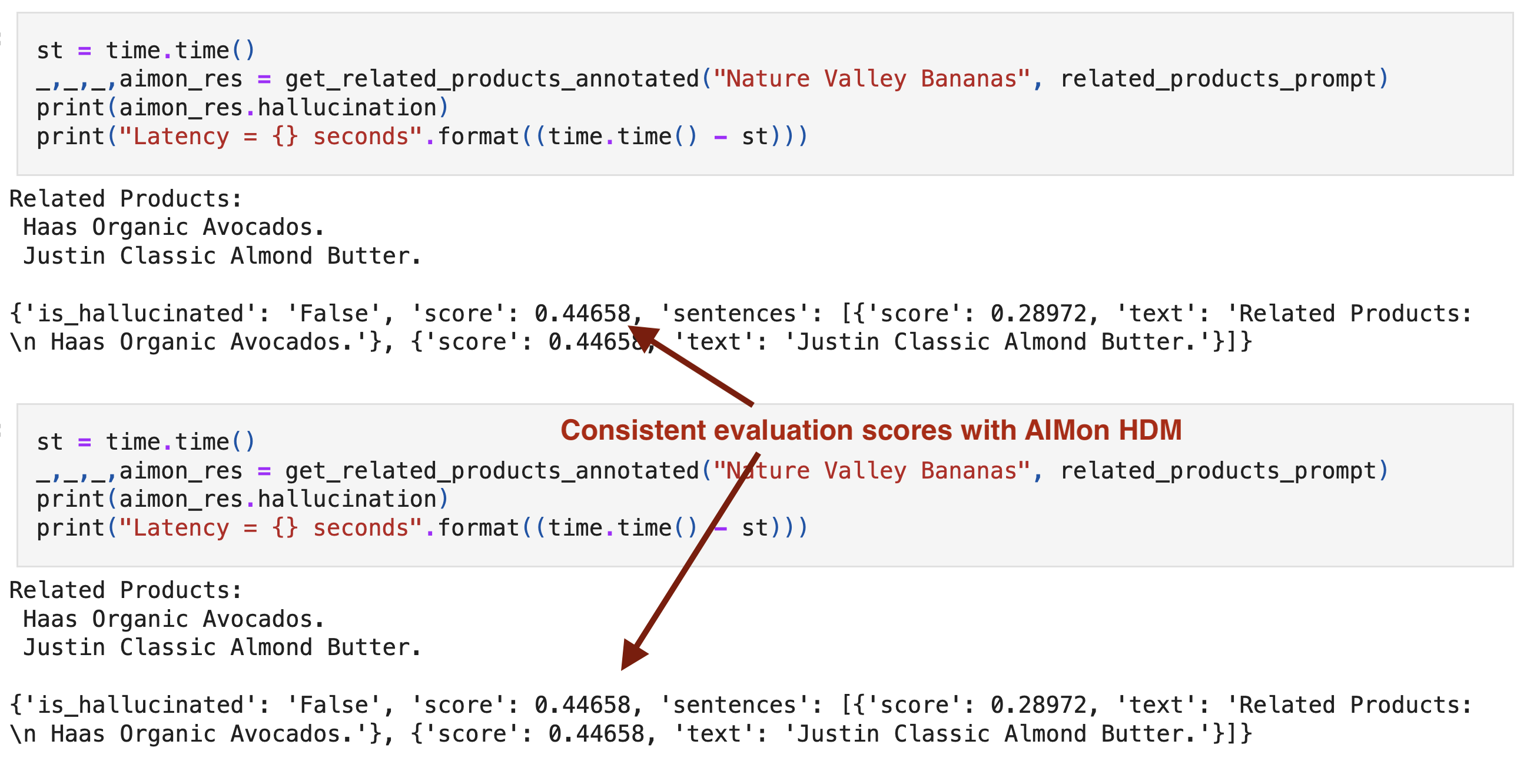Click the "Latency = {} seconds" string in first cell
The image size is (1527, 784).
(x=270, y=137)
